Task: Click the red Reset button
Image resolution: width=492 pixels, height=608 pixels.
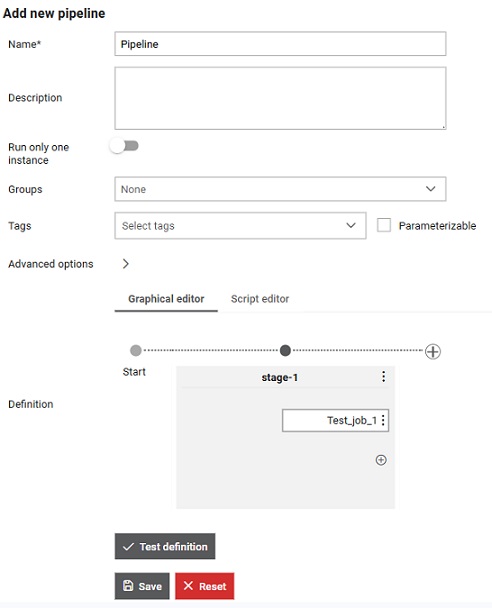Action: tap(204, 586)
